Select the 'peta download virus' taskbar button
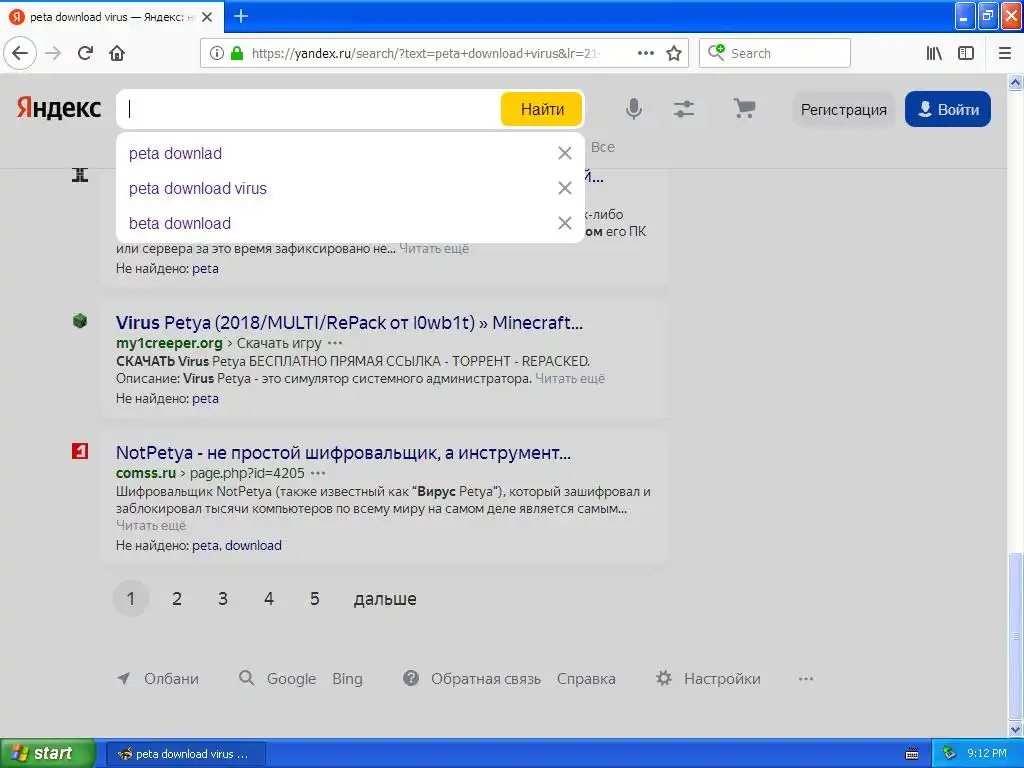1024x768 pixels. (x=185, y=754)
